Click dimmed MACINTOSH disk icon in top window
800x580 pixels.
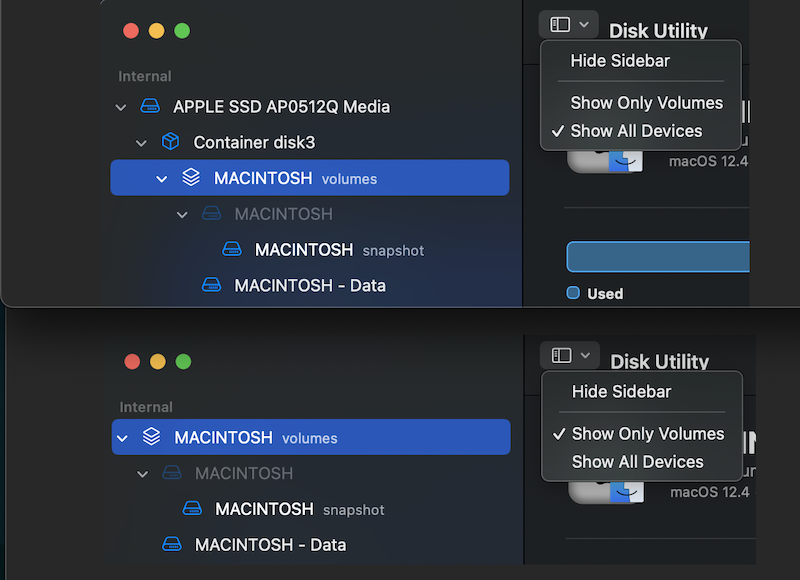(x=211, y=213)
